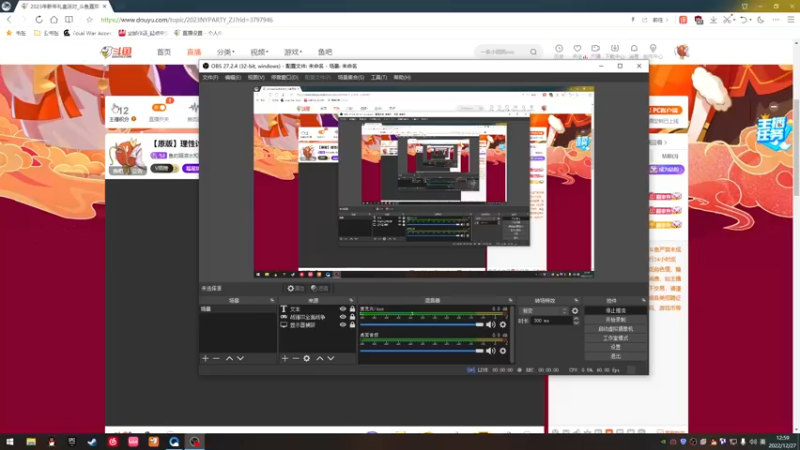Click the 启动虚拟摄像机 virtual camera button
Screen dimensions: 800x450
coord(615,329)
